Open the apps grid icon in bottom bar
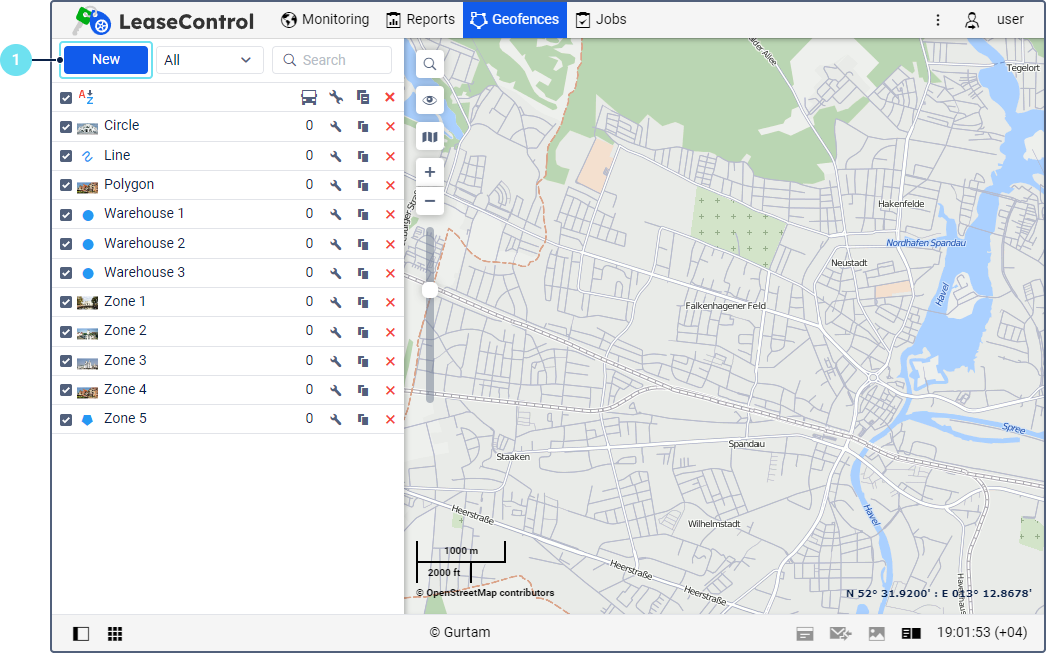1046x653 pixels. [x=115, y=633]
